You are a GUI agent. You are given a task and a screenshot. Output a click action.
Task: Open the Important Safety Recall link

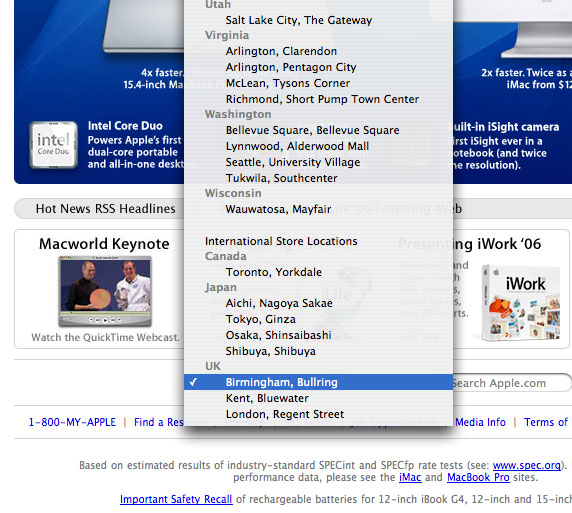[176, 499]
